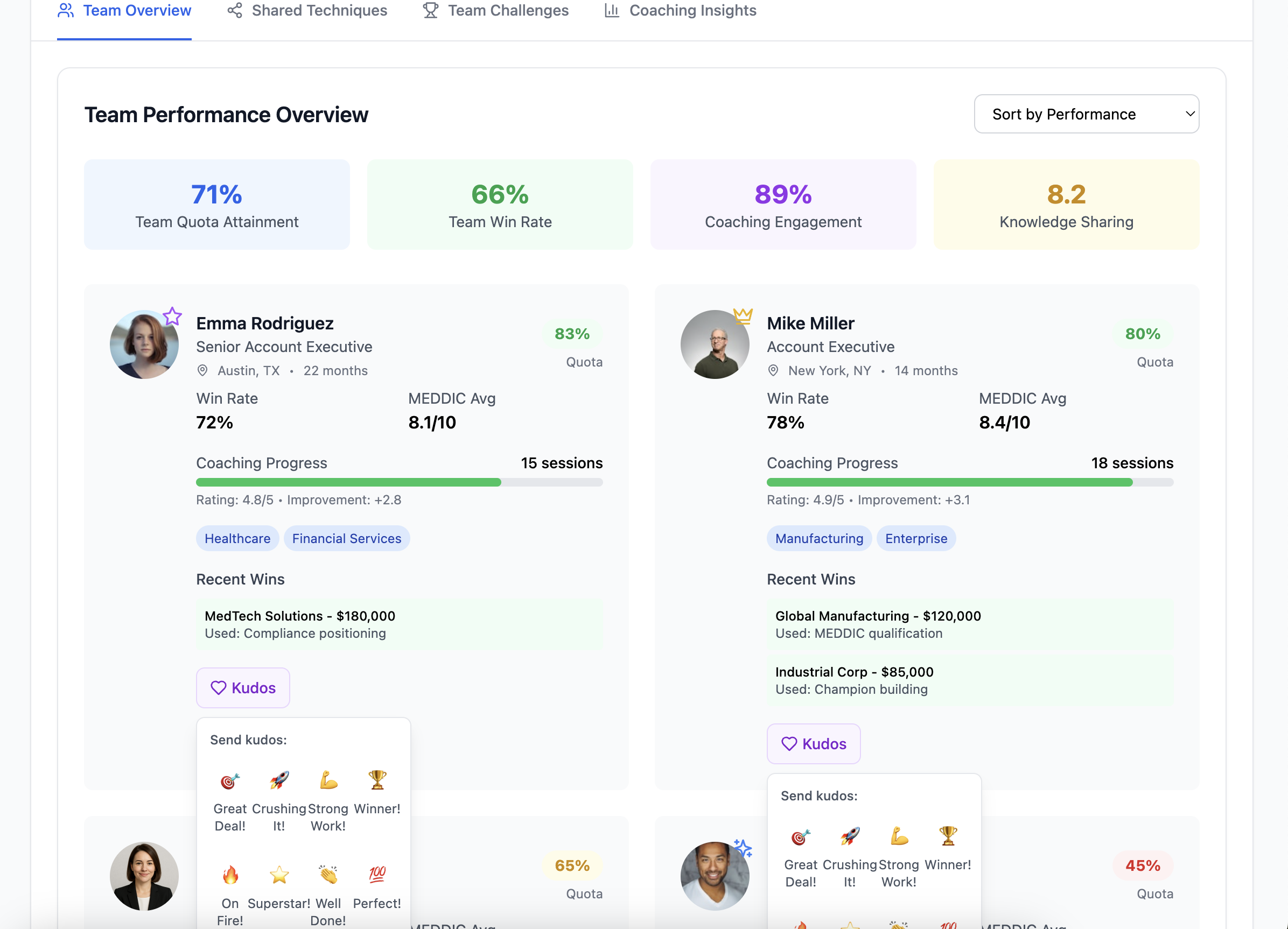
Task: Click the Healthcare specialty tag
Action: point(237,539)
